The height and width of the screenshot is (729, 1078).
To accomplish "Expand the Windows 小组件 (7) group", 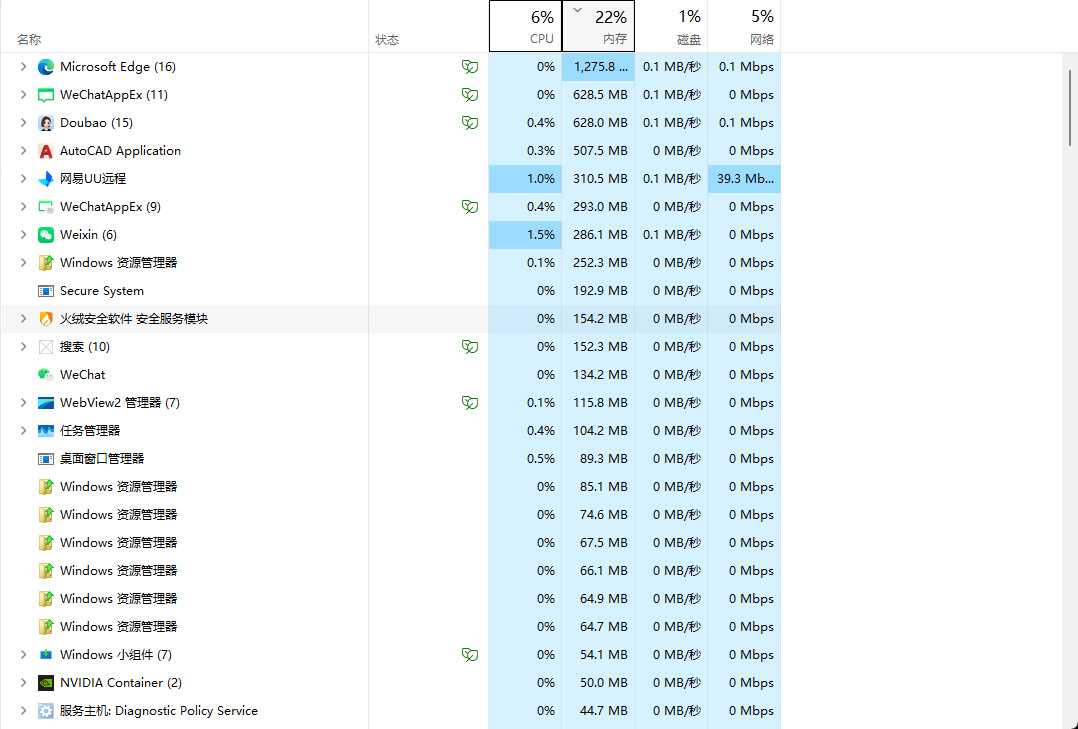I will click(x=24, y=655).
